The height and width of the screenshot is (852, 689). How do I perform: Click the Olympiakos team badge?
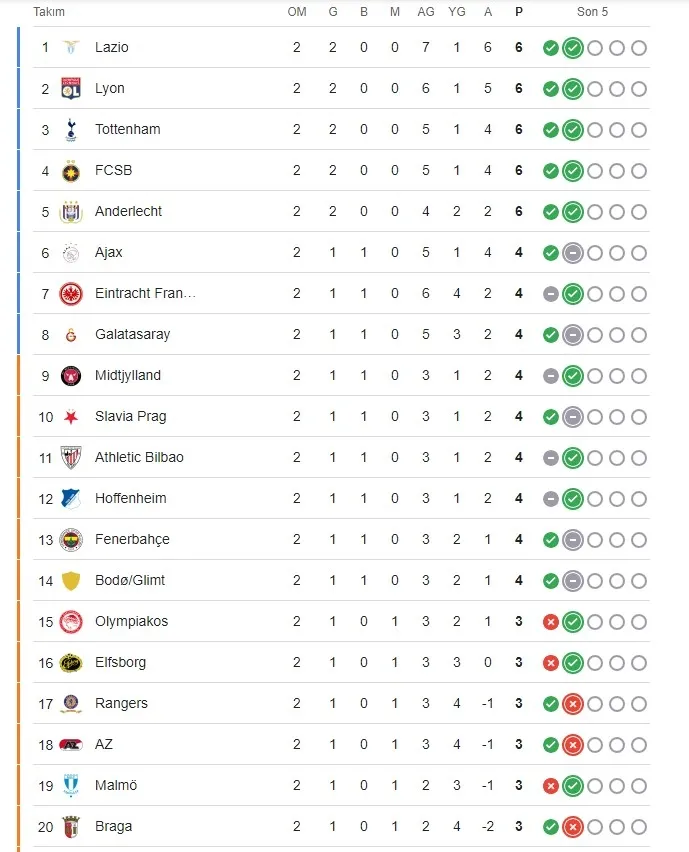click(x=71, y=622)
